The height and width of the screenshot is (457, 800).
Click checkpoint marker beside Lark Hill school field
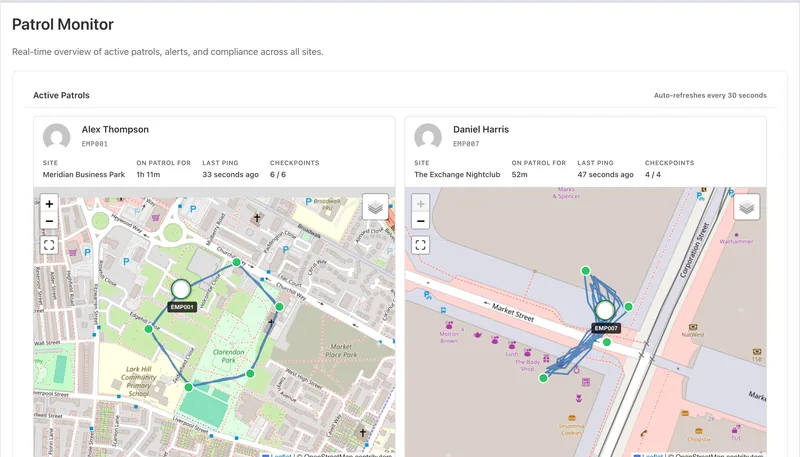(189, 387)
